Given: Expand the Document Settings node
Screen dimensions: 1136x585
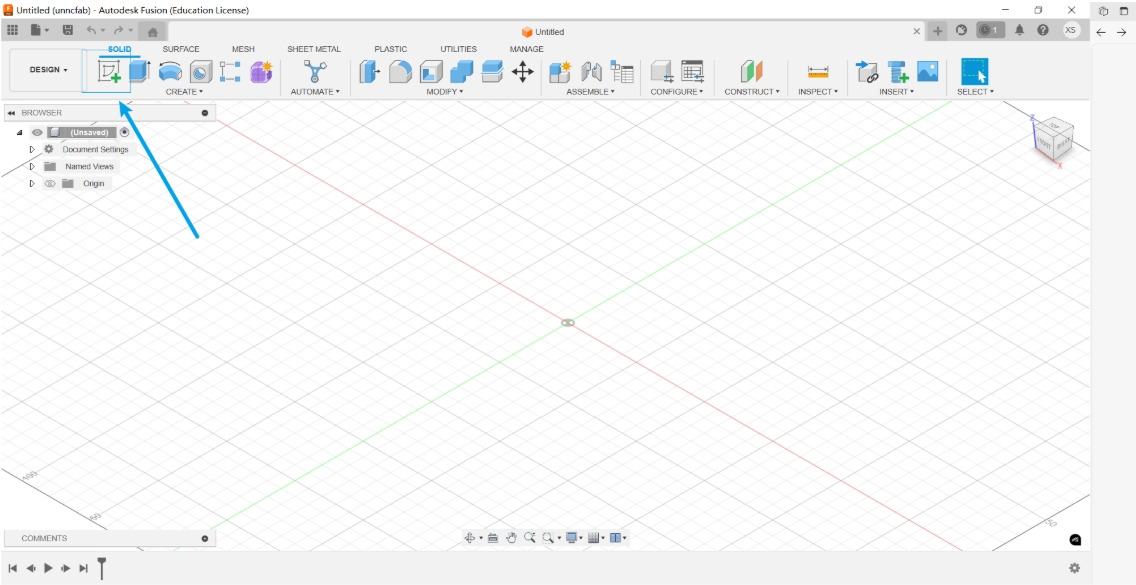Looking at the screenshot, I should 32,149.
